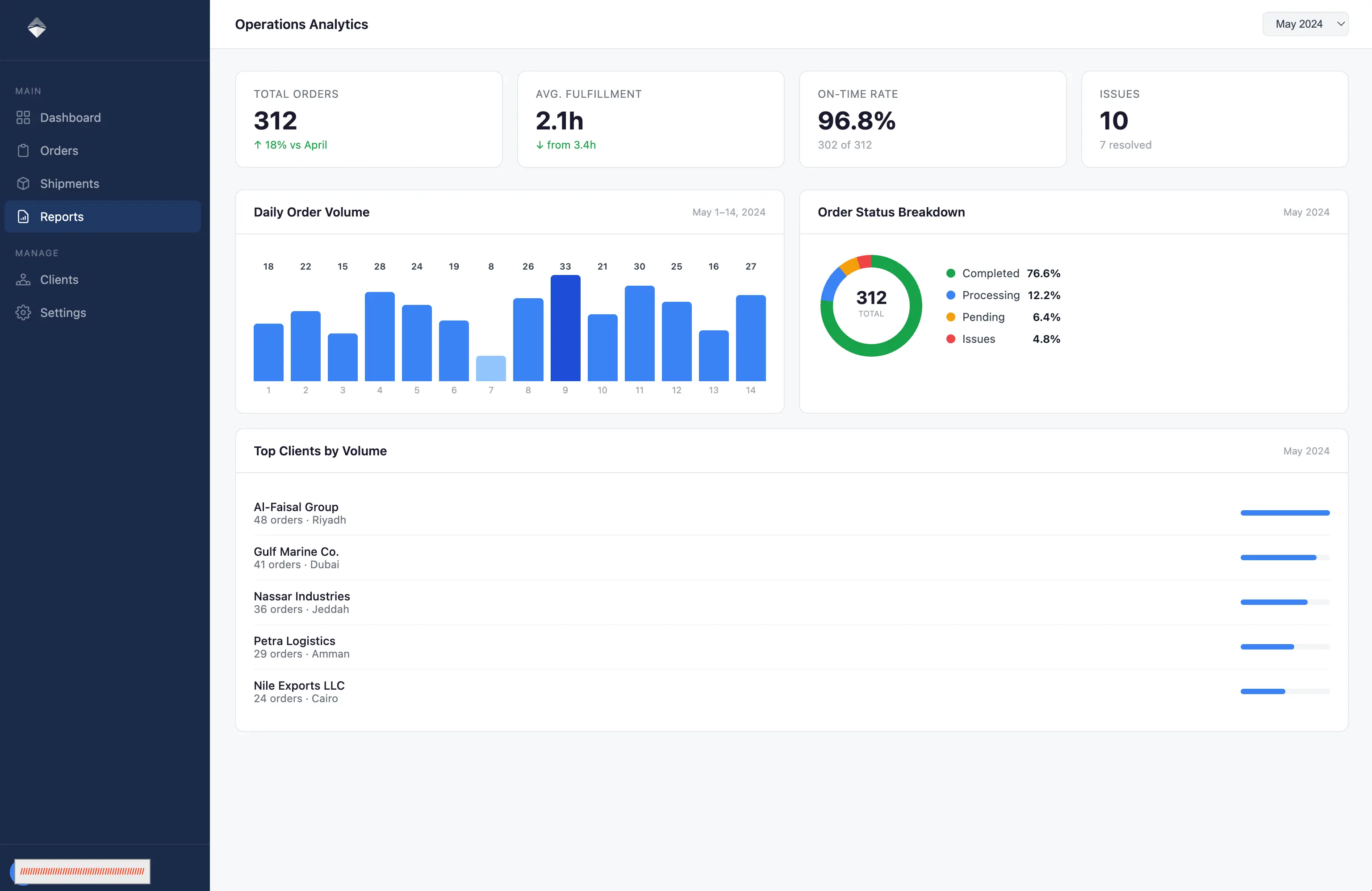Screen dimensions: 1372x891
Task: Click the dropdown chevron beside May 2024
Action: [x=1341, y=24]
